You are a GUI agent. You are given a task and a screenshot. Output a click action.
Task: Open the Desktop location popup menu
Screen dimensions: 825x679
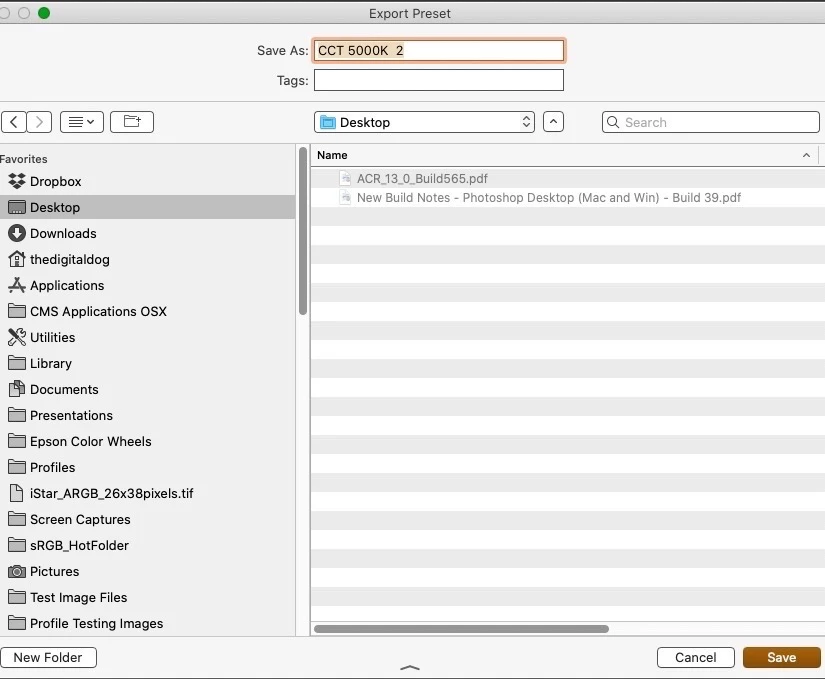pos(424,122)
